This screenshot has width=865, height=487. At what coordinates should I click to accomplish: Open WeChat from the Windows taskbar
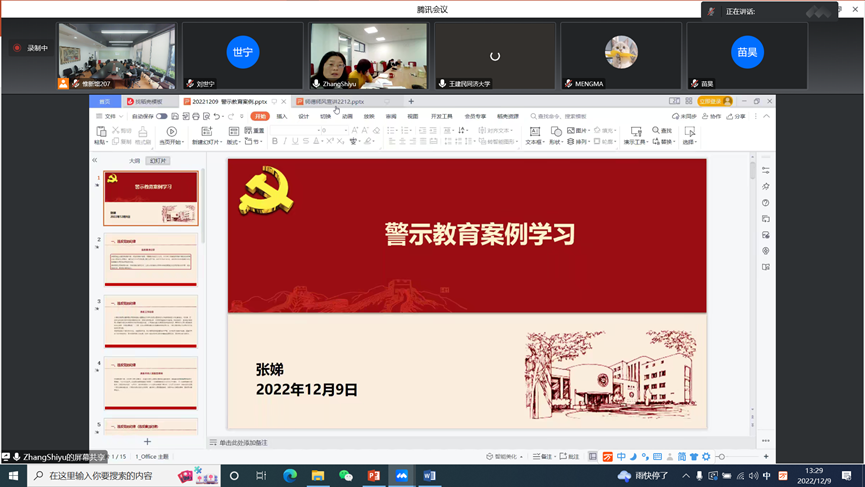pyautogui.click(x=346, y=476)
